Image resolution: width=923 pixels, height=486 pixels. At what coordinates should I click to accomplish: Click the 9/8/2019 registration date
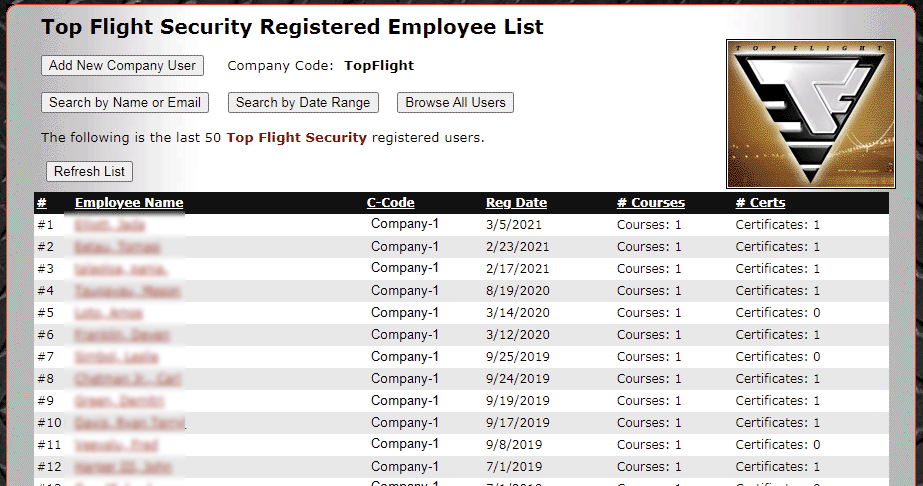pos(514,445)
